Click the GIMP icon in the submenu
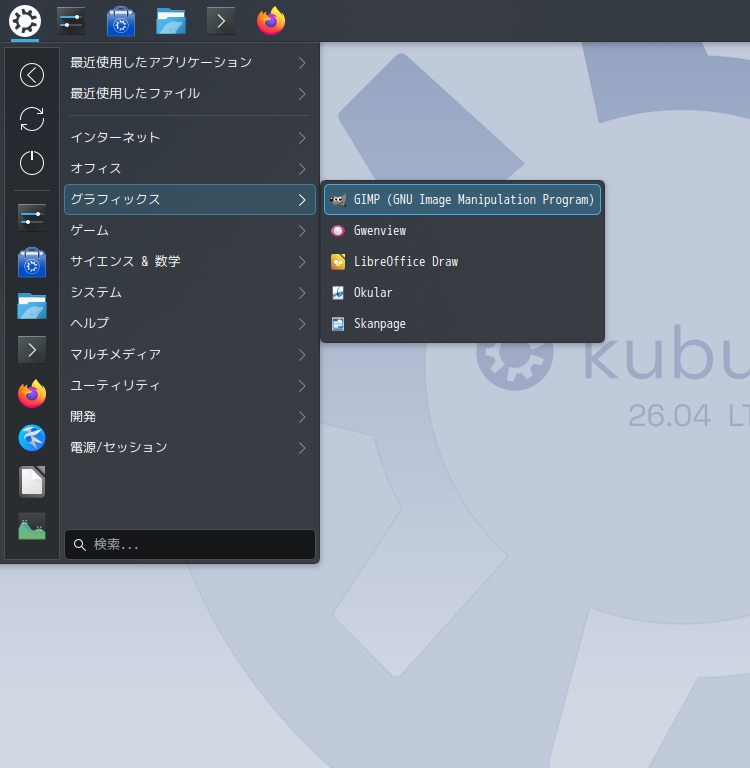This screenshot has width=750, height=768. click(338, 200)
